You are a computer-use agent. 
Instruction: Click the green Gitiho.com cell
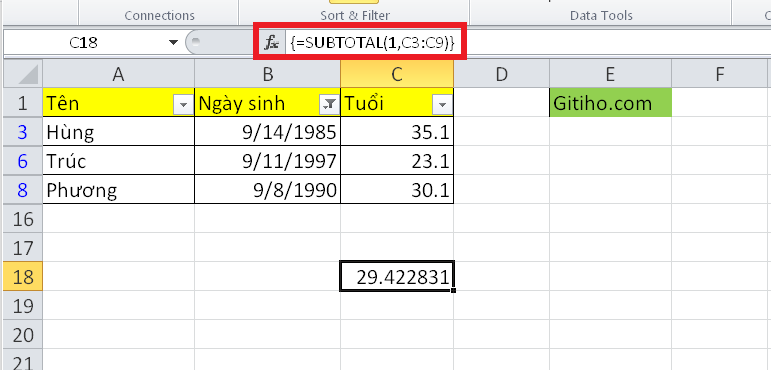pyautogui.click(x=610, y=103)
